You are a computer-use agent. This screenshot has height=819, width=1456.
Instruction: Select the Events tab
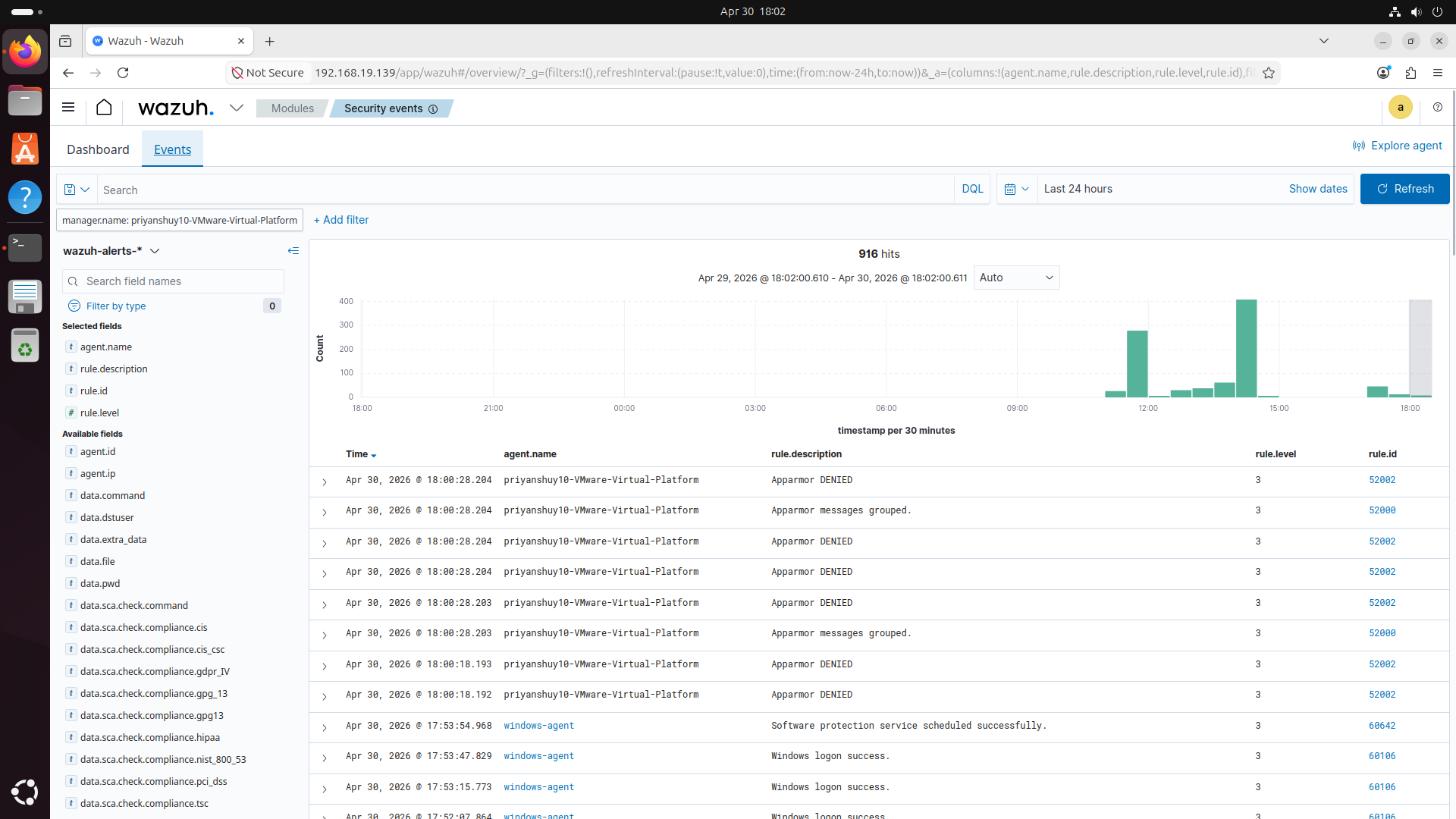(x=172, y=149)
